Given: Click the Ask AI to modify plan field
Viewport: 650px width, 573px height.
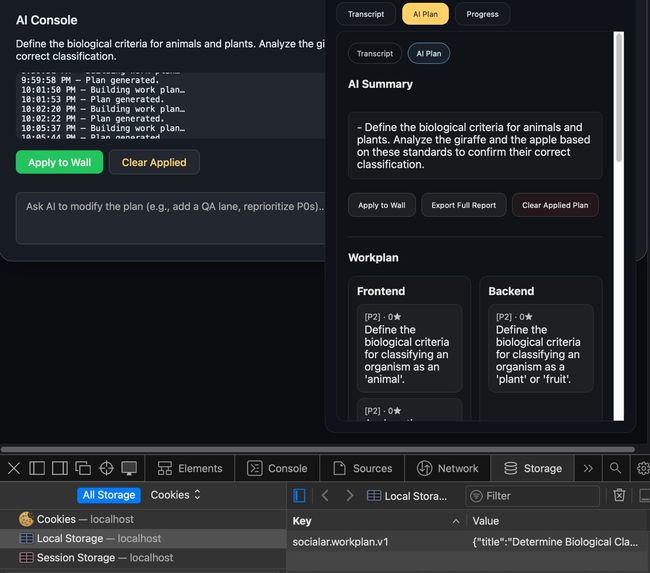Looking at the screenshot, I should click(171, 218).
